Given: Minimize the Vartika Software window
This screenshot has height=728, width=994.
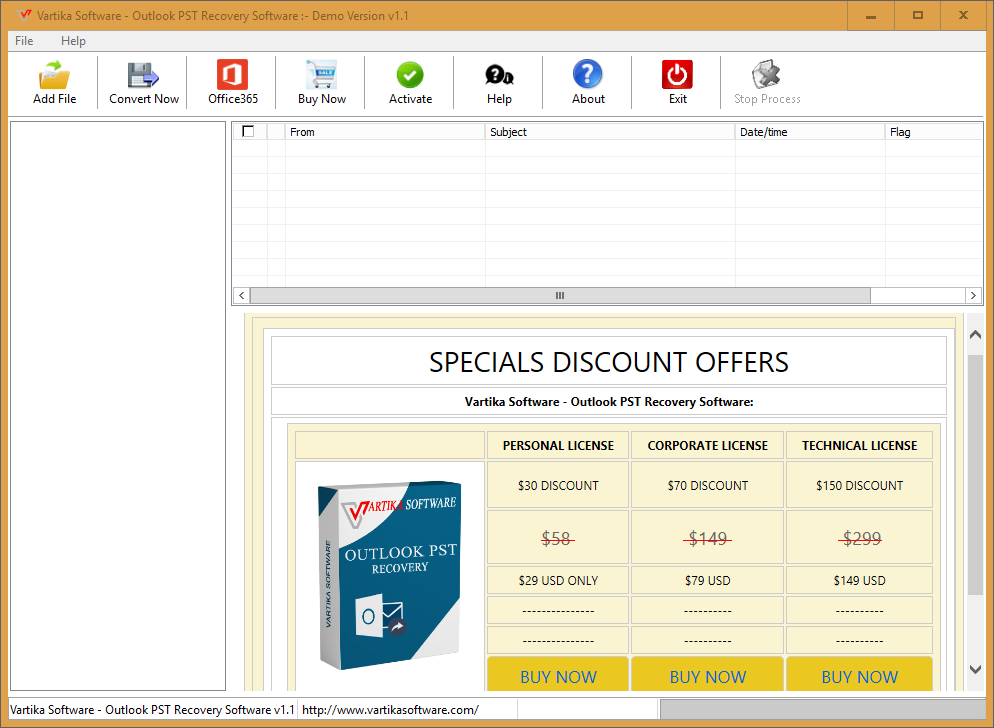Looking at the screenshot, I should pos(871,16).
